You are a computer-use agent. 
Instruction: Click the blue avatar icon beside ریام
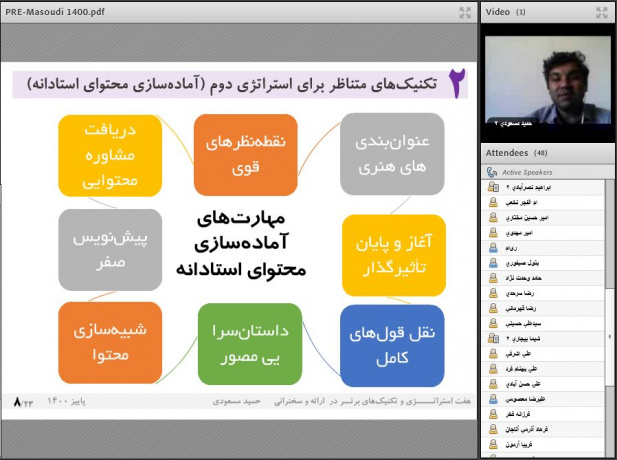(x=493, y=247)
